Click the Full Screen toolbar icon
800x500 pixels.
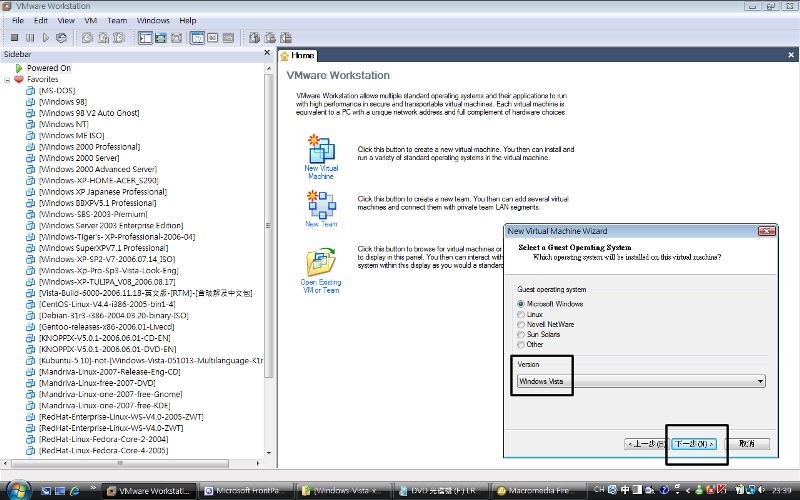click(177, 38)
